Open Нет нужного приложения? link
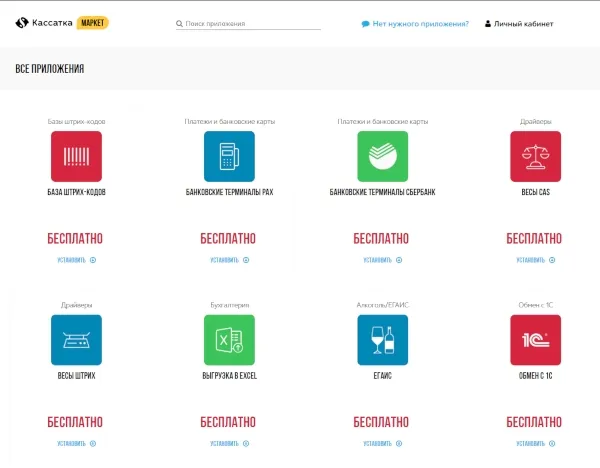Screen dimensions: 600x468 click(x=421, y=24)
